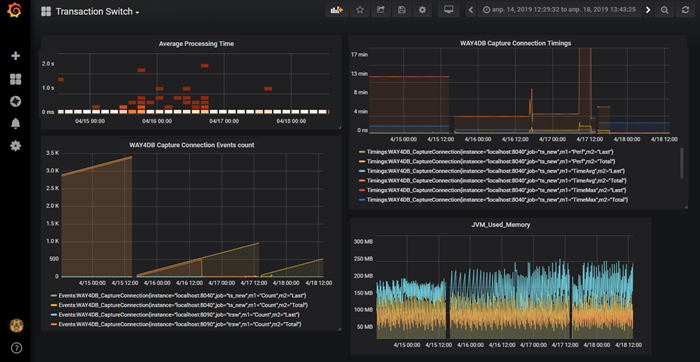The image size is (700, 362).
Task: Click the Timings legend scrollbar
Action: coord(682,163)
